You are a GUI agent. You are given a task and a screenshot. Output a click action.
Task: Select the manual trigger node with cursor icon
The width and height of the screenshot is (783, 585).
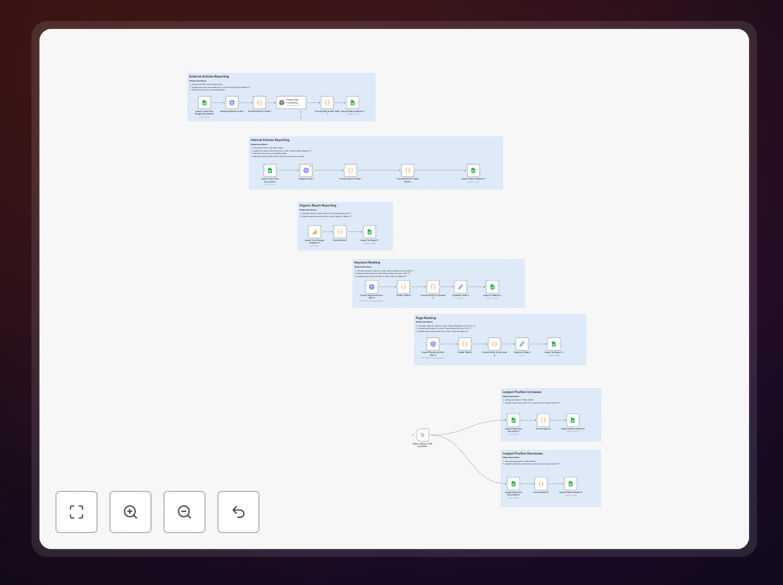tap(422, 435)
